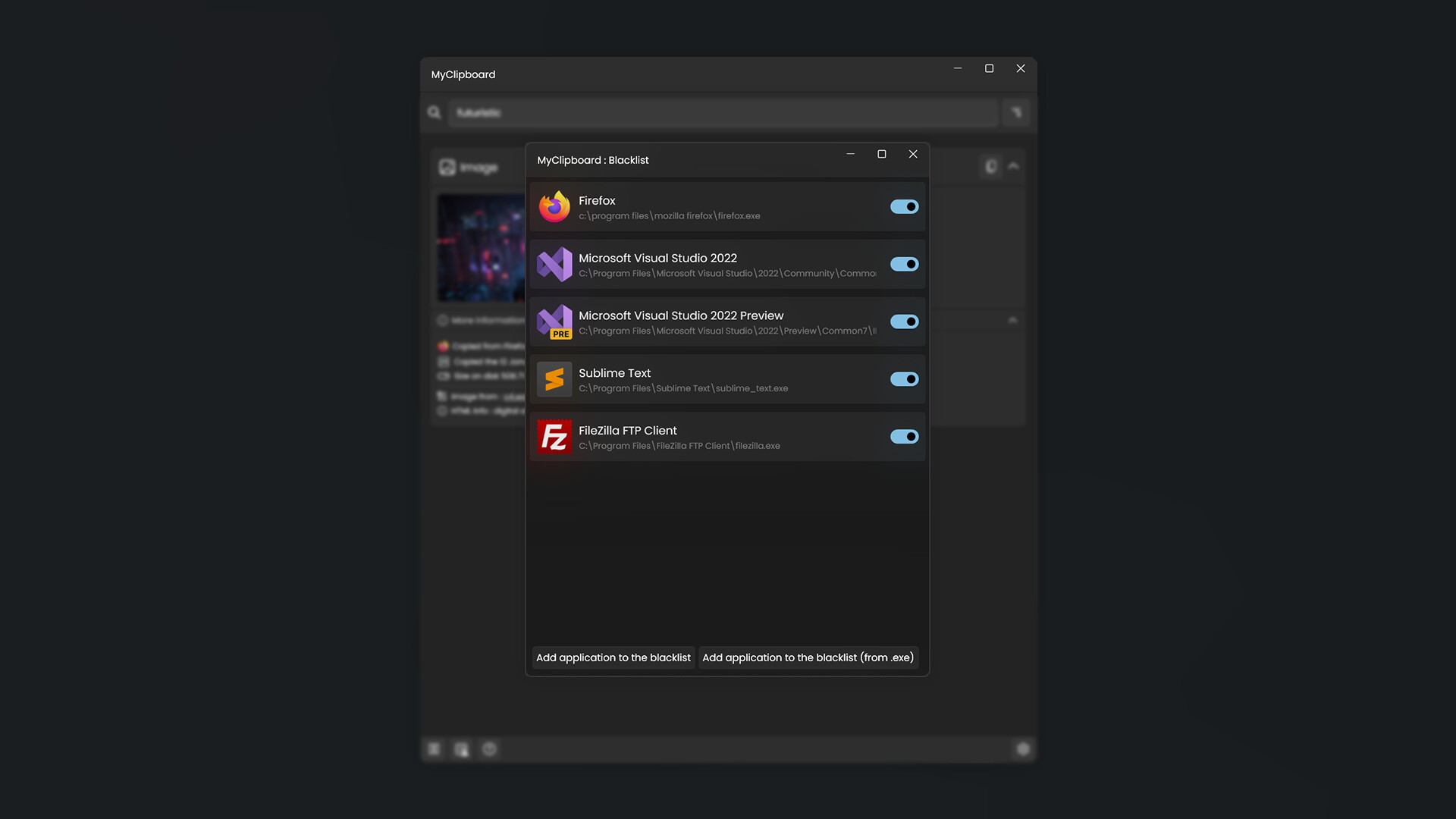Image resolution: width=1456 pixels, height=819 pixels.
Task: Click the circular icon on the bottom toolbar
Action: pos(490,748)
